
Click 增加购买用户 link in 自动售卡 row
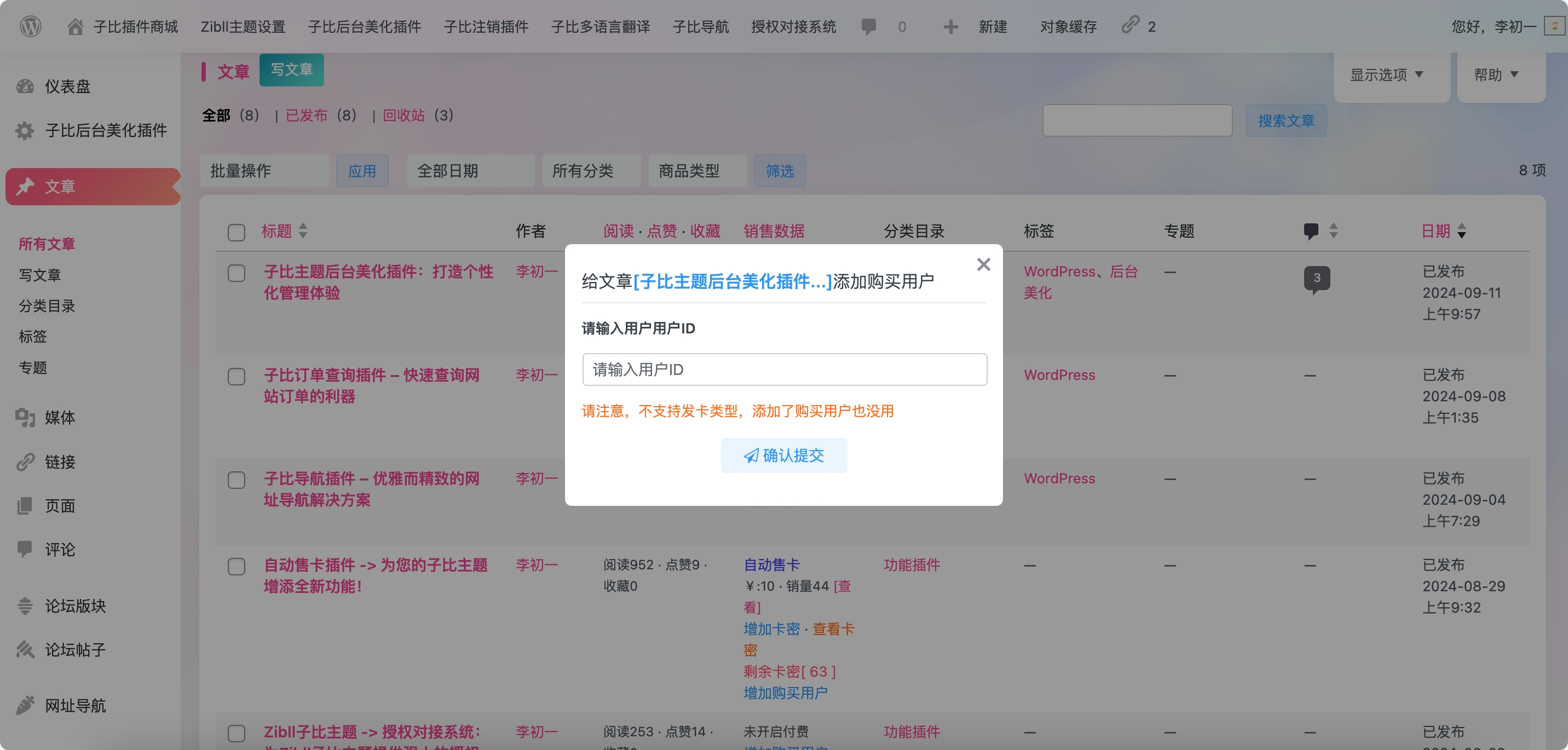(785, 693)
